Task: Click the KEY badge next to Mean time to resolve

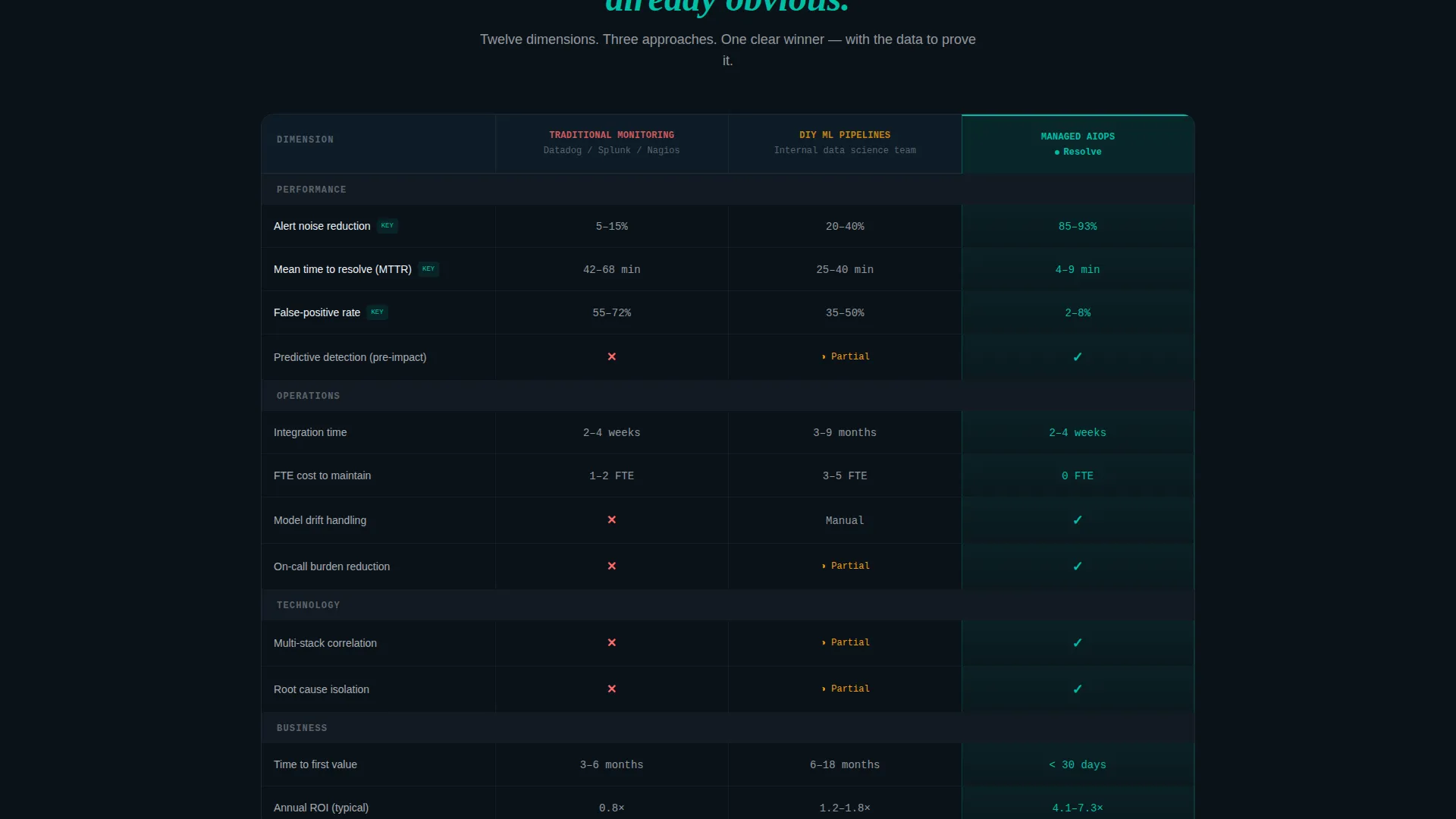Action: [428, 269]
